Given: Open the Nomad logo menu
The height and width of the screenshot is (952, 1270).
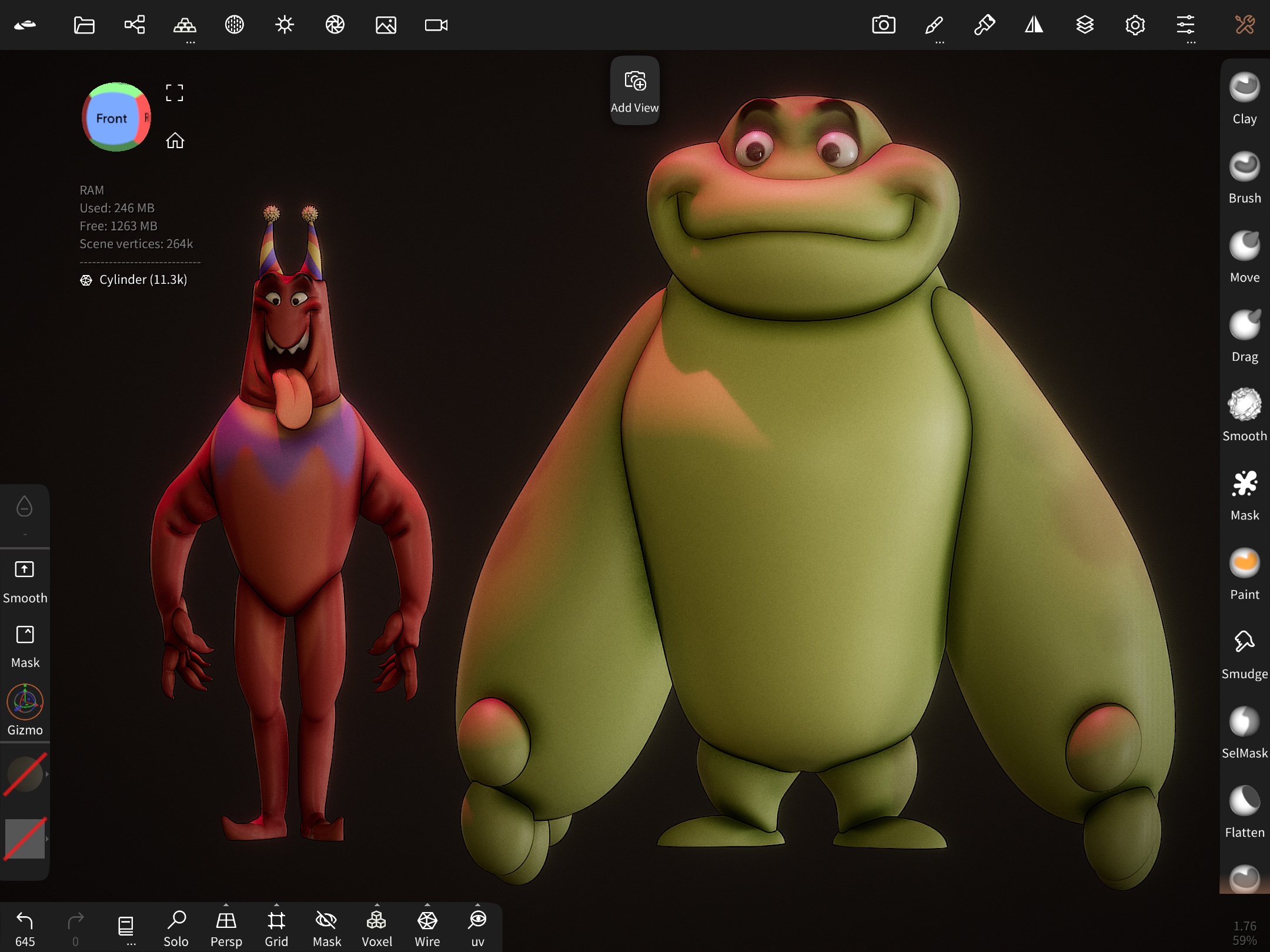Looking at the screenshot, I should [x=25, y=25].
